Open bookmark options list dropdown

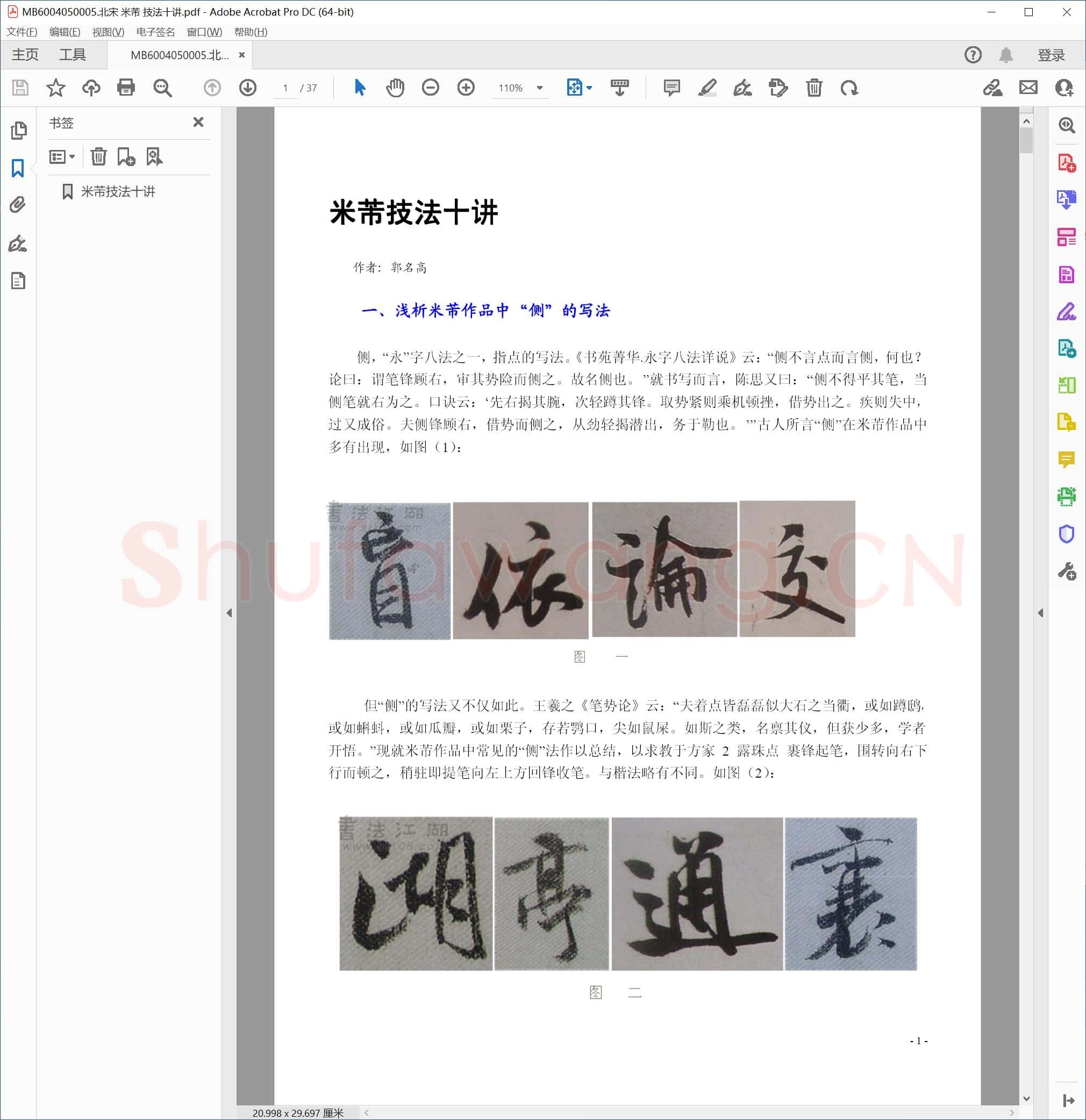tap(62, 156)
